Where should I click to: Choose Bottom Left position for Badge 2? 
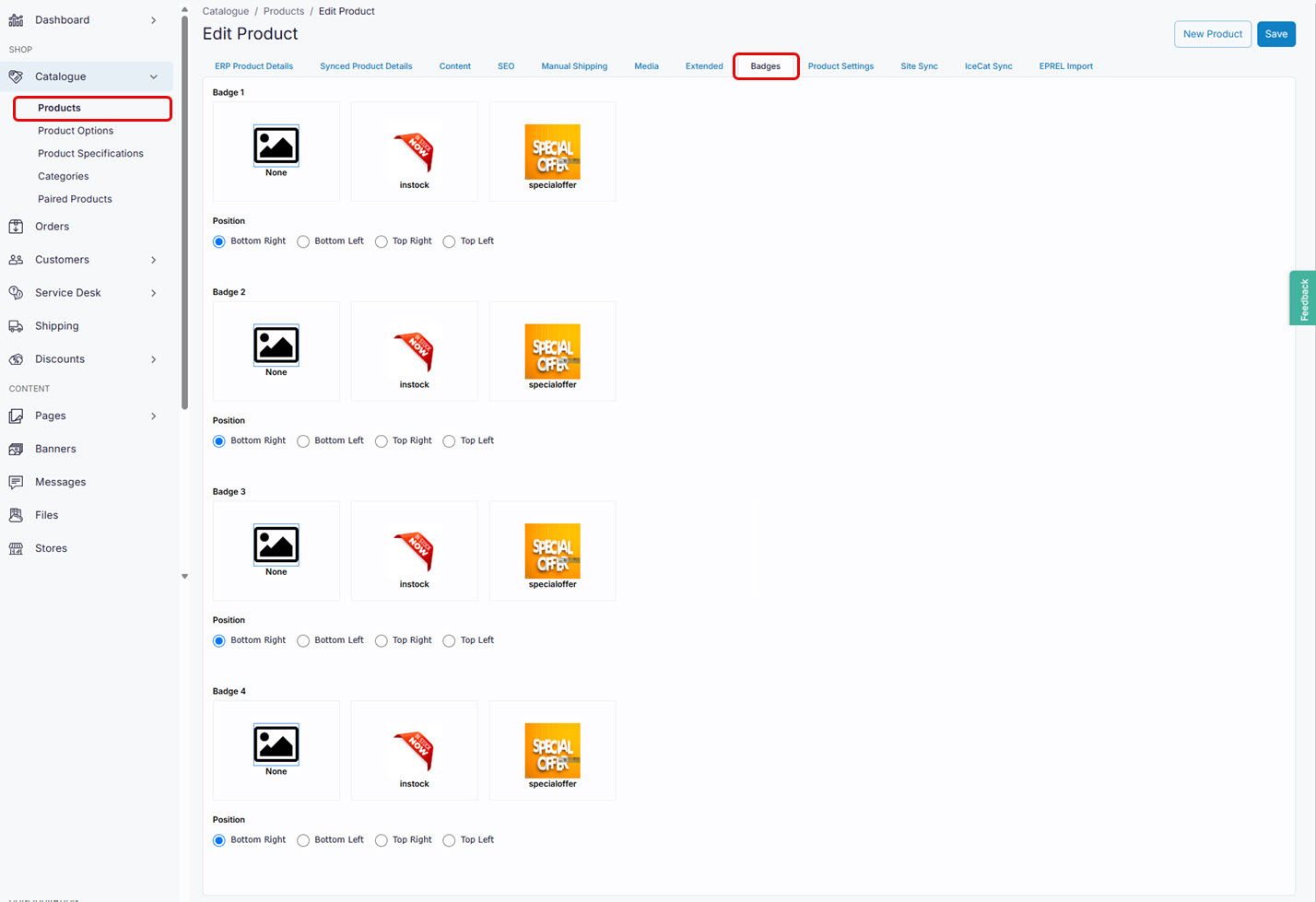pyautogui.click(x=303, y=440)
